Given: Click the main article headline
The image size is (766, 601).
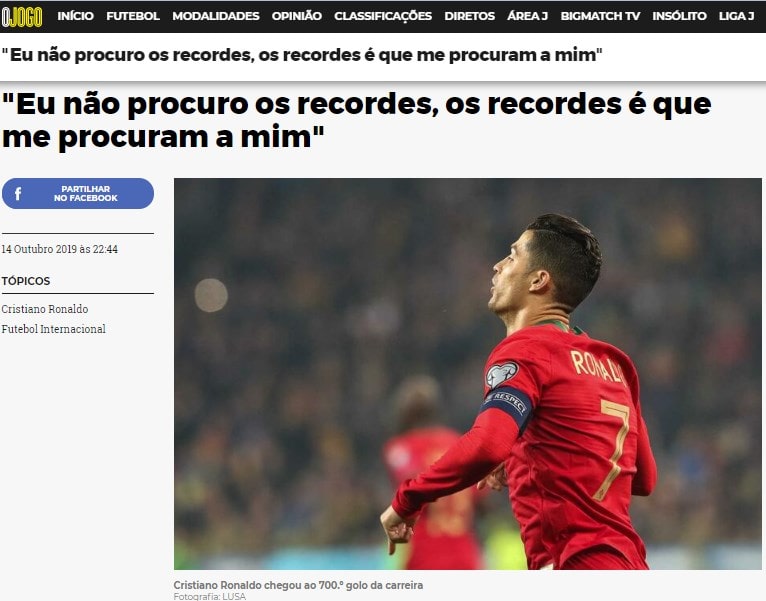Looking at the screenshot, I should pyautogui.click(x=357, y=120).
